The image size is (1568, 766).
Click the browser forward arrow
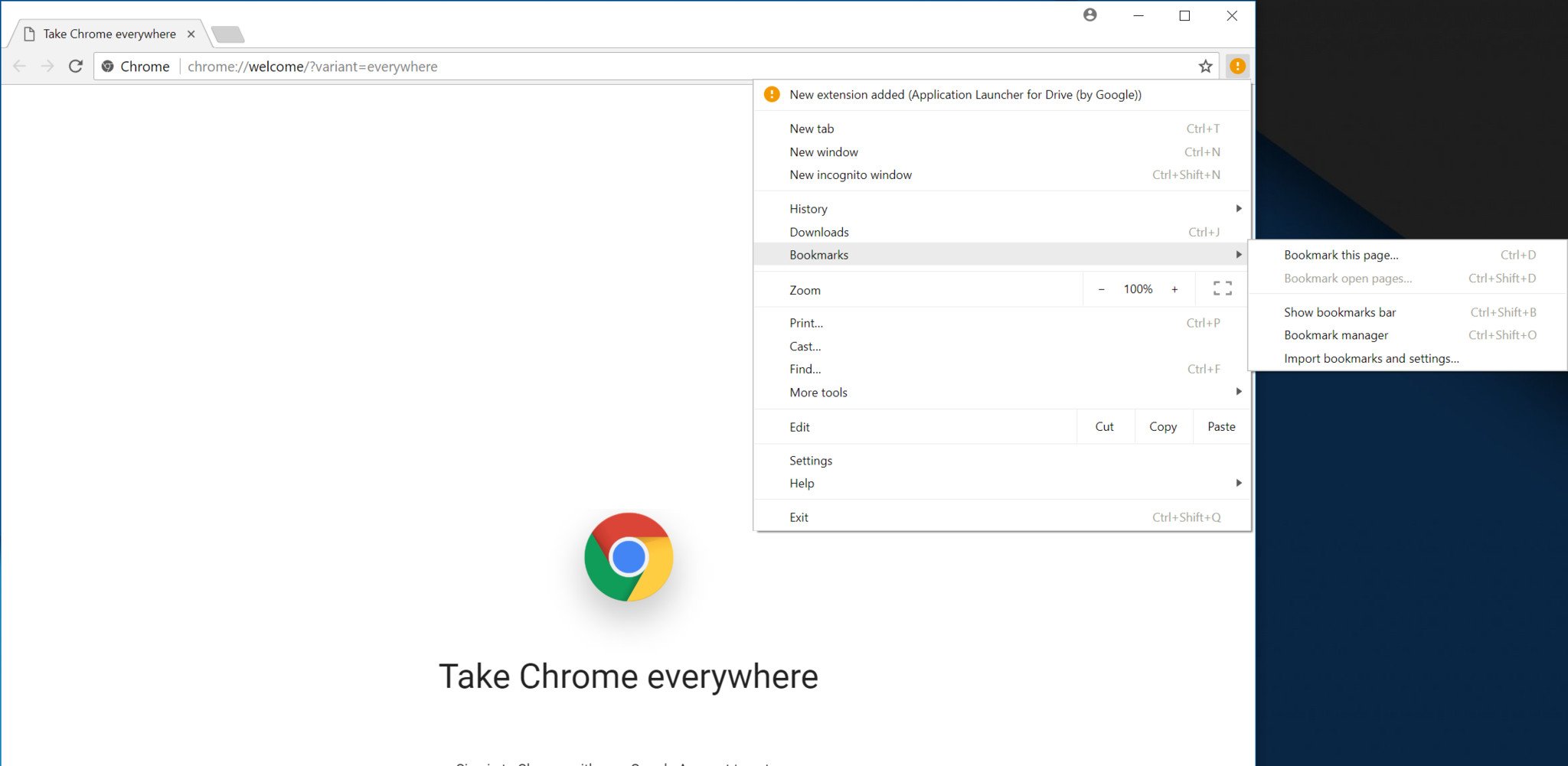[x=47, y=67]
